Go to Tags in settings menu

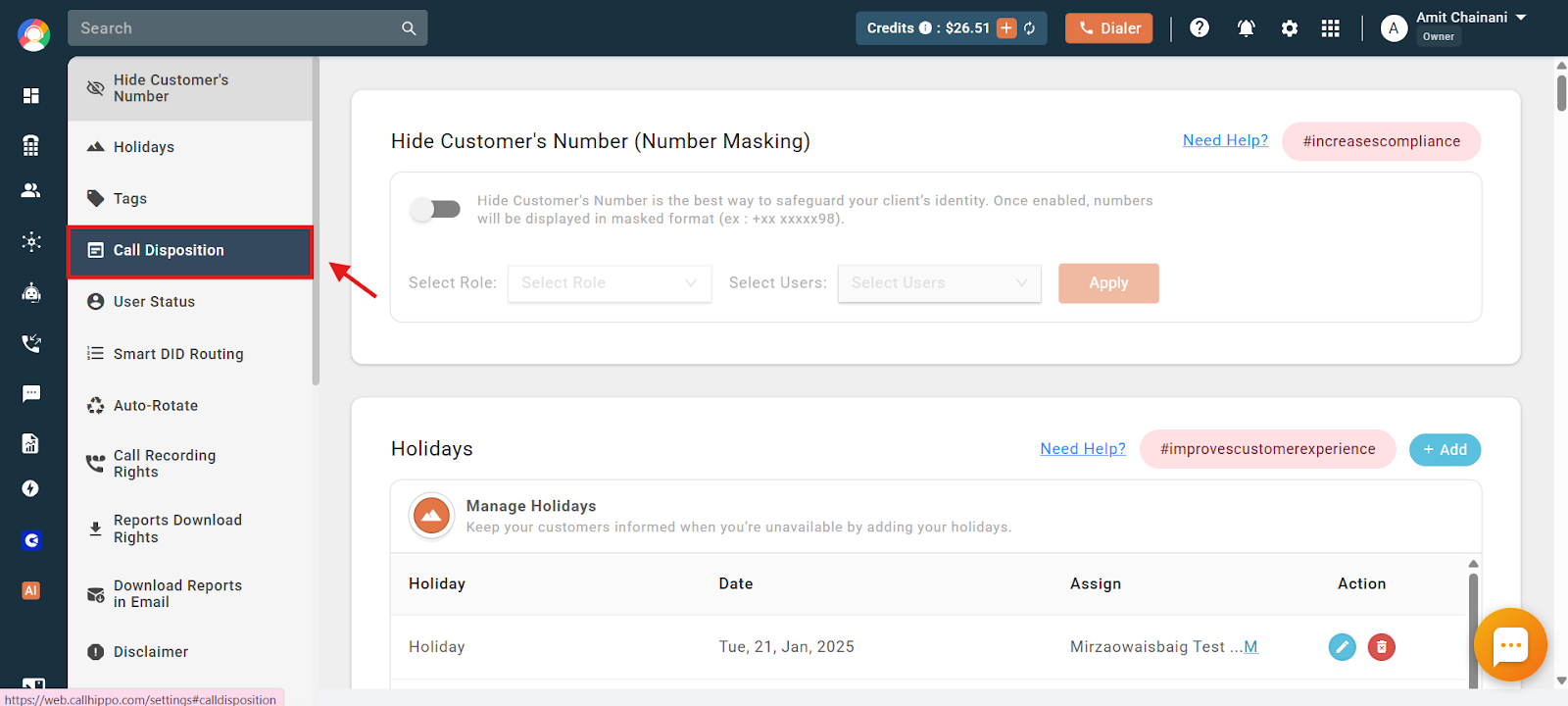click(x=190, y=199)
